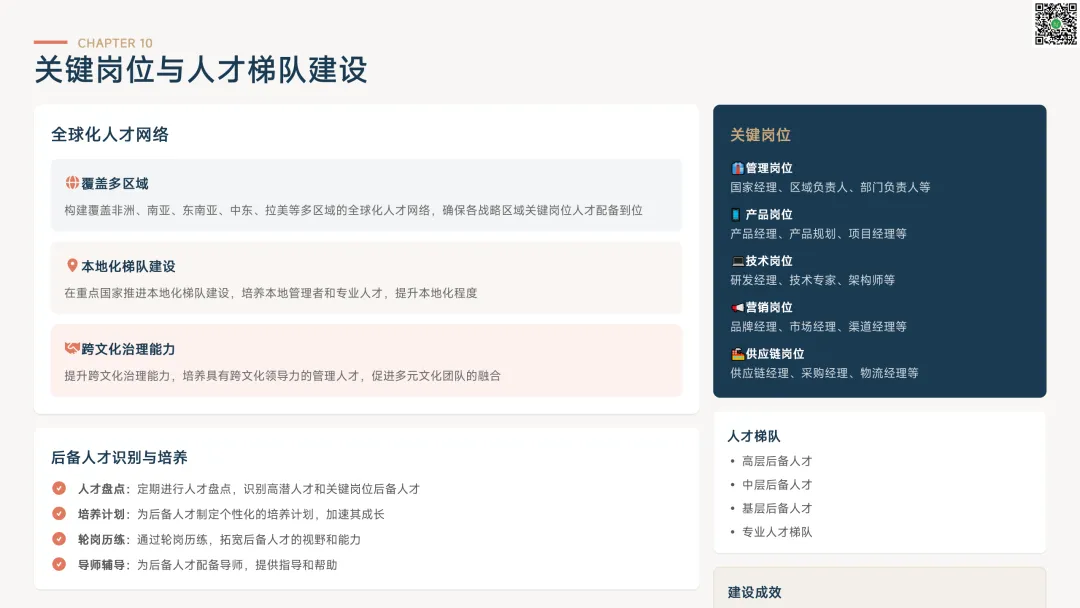
Task: Click the 关键岗位 panel heading
Action: (x=760, y=135)
